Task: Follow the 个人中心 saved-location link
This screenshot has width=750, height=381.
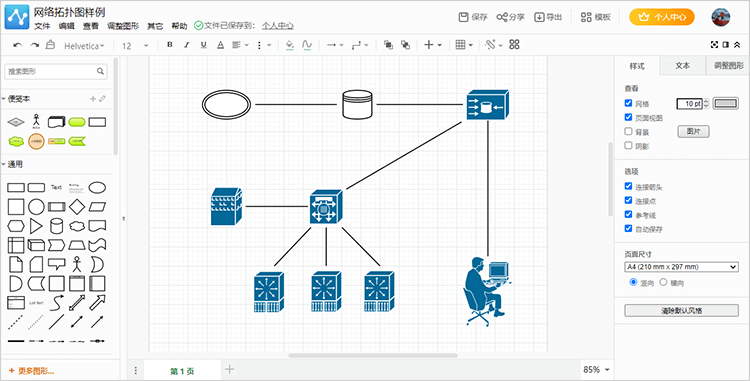Action: pyautogui.click(x=277, y=26)
